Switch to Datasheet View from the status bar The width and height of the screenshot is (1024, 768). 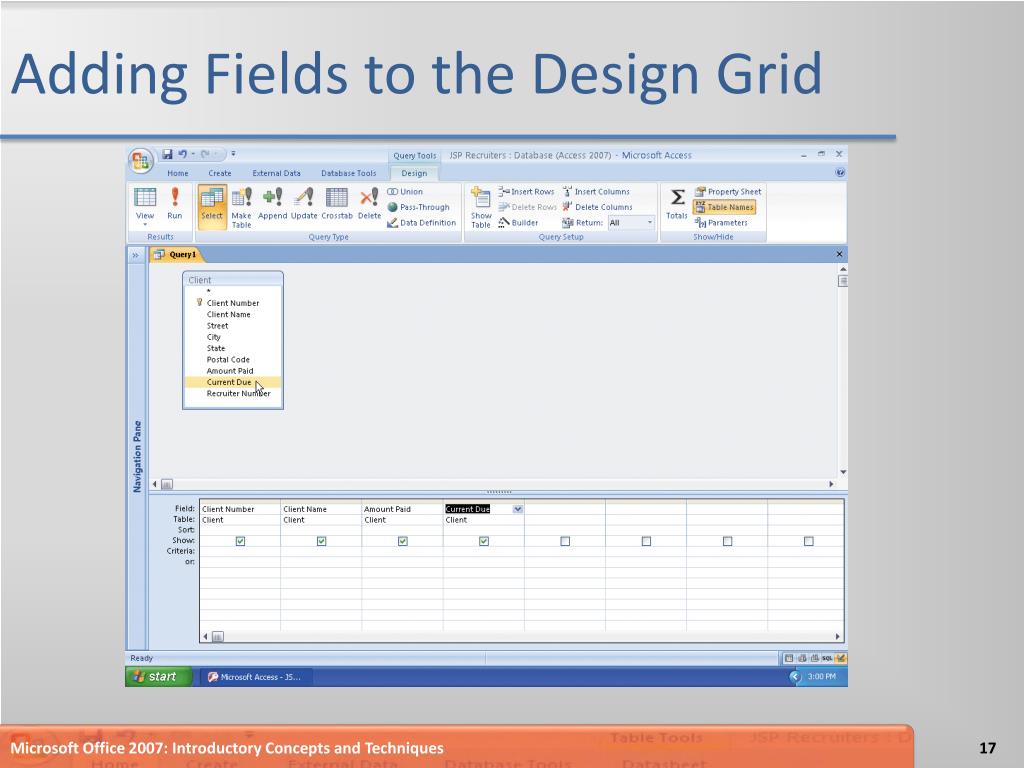coord(789,658)
